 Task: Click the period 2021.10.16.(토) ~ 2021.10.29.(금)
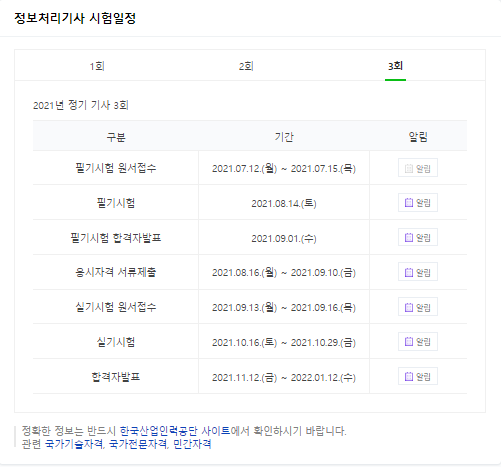pos(284,342)
